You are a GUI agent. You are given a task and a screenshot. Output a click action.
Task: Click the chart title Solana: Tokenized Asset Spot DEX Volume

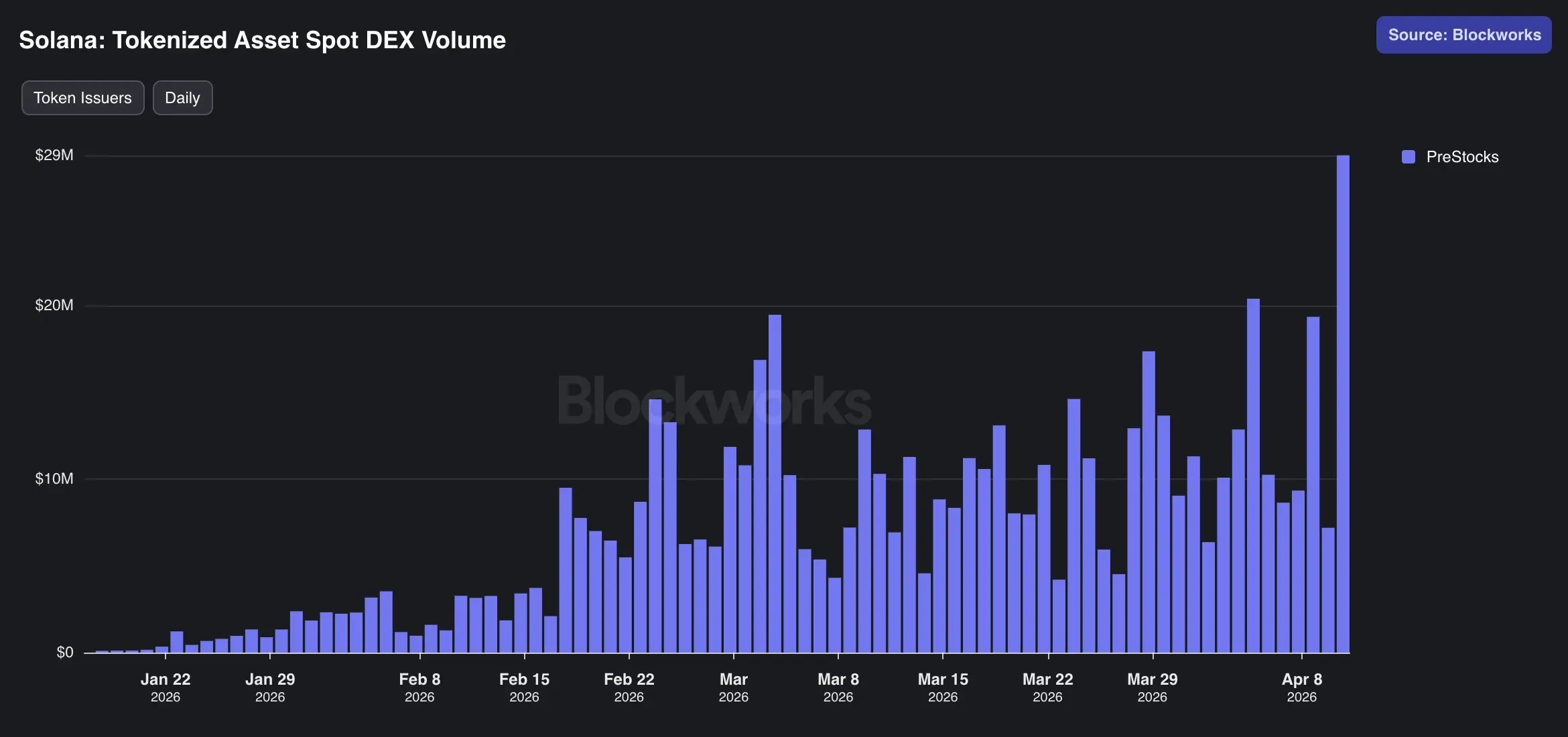click(x=262, y=40)
